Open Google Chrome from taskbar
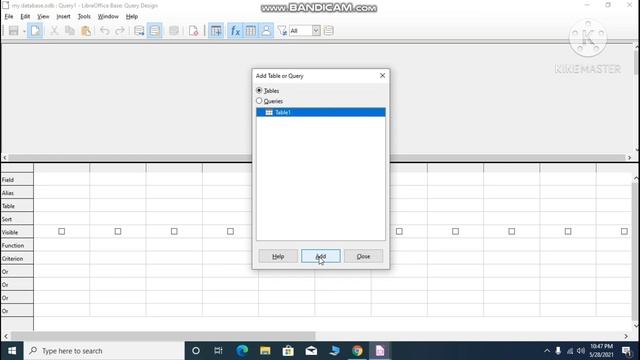Viewport: 640px width, 360px height. coord(357,351)
